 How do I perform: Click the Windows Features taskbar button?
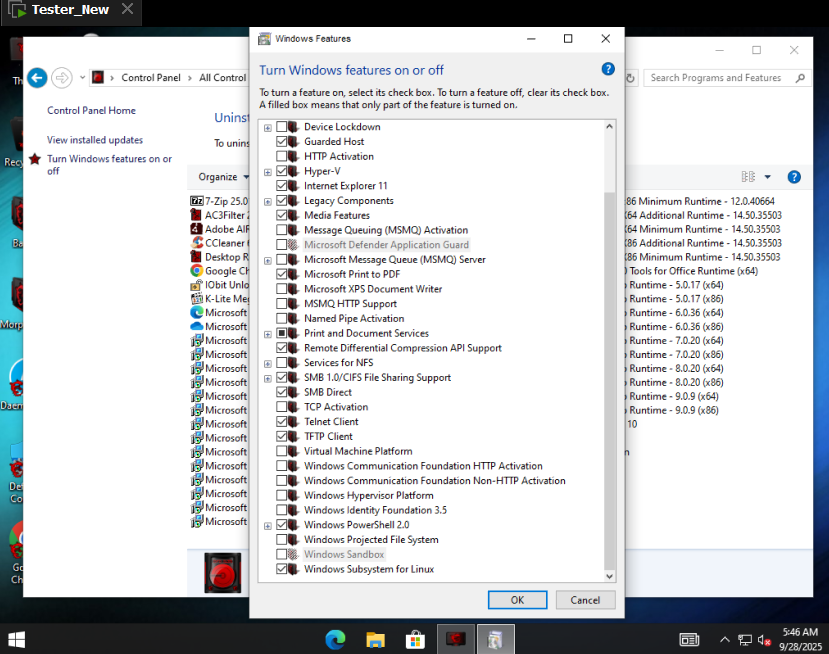click(x=495, y=640)
